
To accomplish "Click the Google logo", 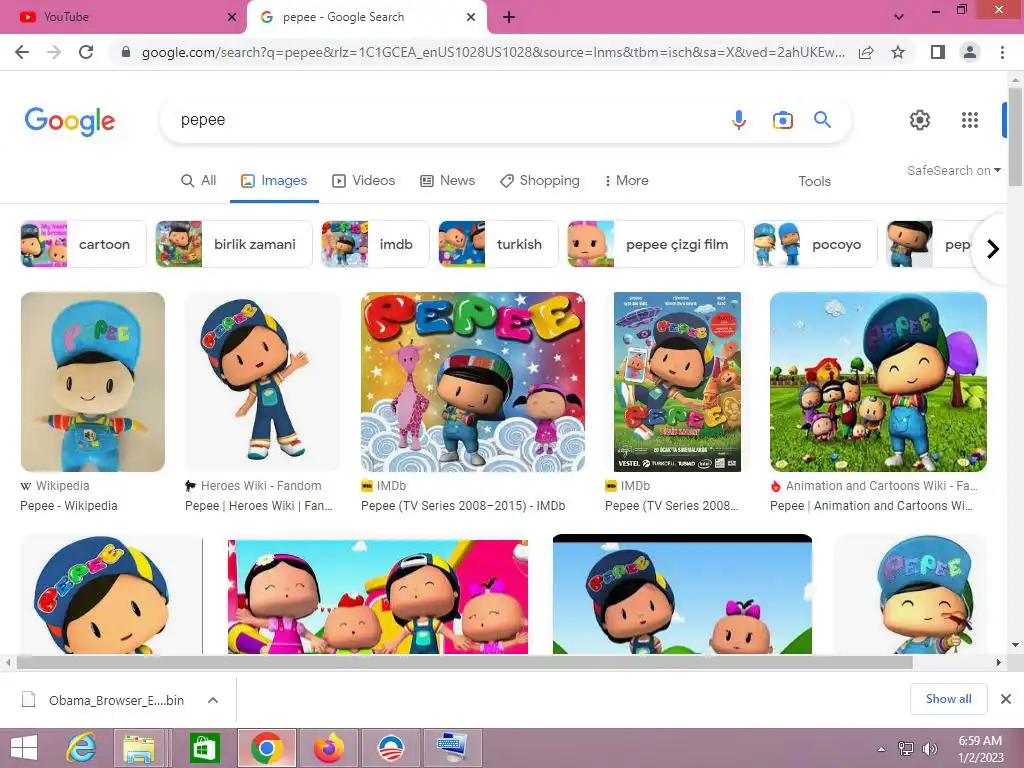I will pos(70,121).
